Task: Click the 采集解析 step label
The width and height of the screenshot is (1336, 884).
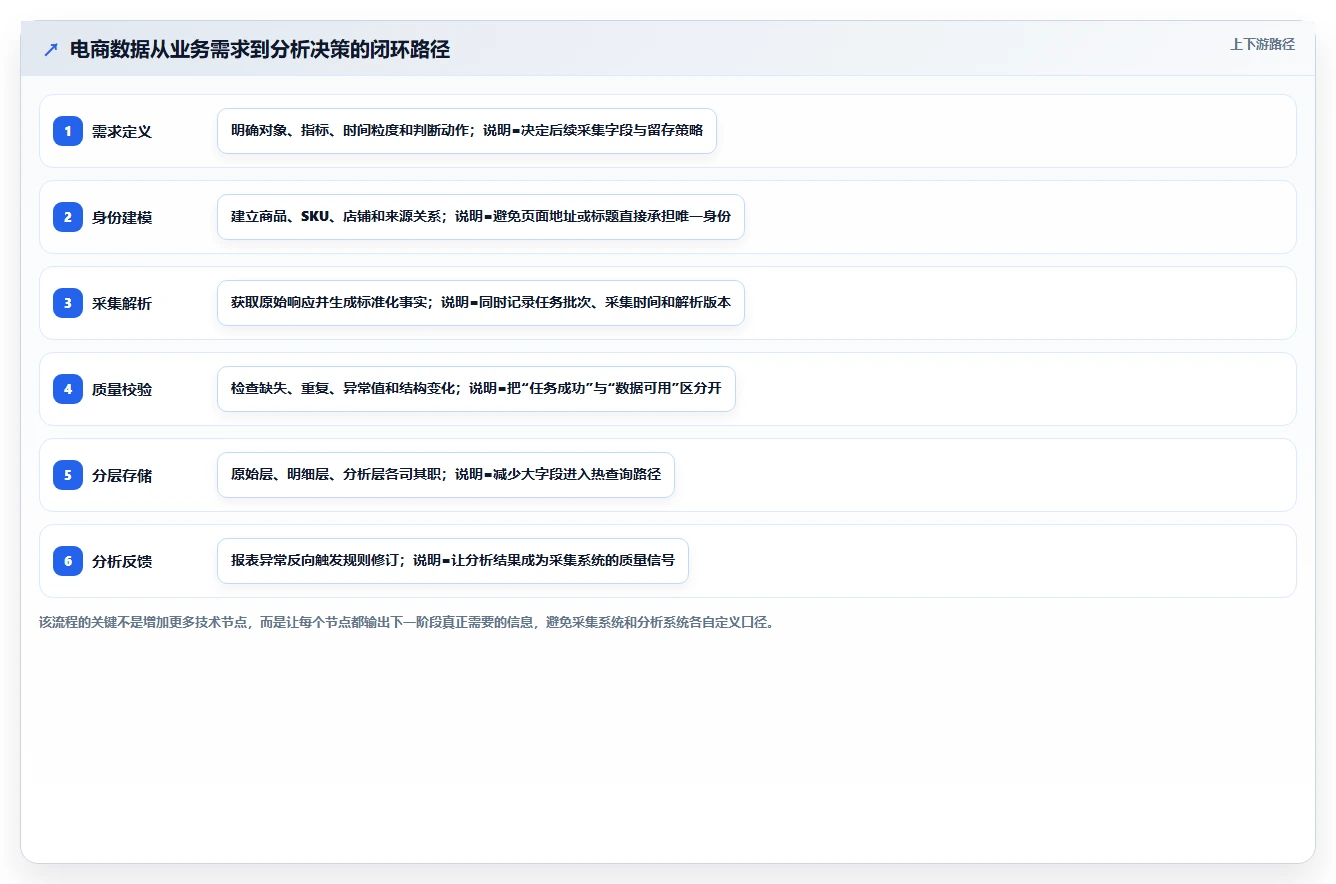Action: (x=122, y=303)
